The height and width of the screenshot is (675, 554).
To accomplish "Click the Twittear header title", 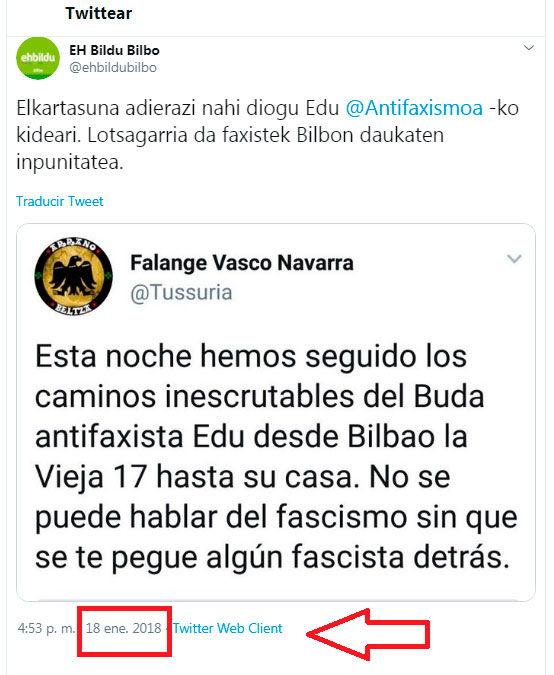I will [99, 13].
